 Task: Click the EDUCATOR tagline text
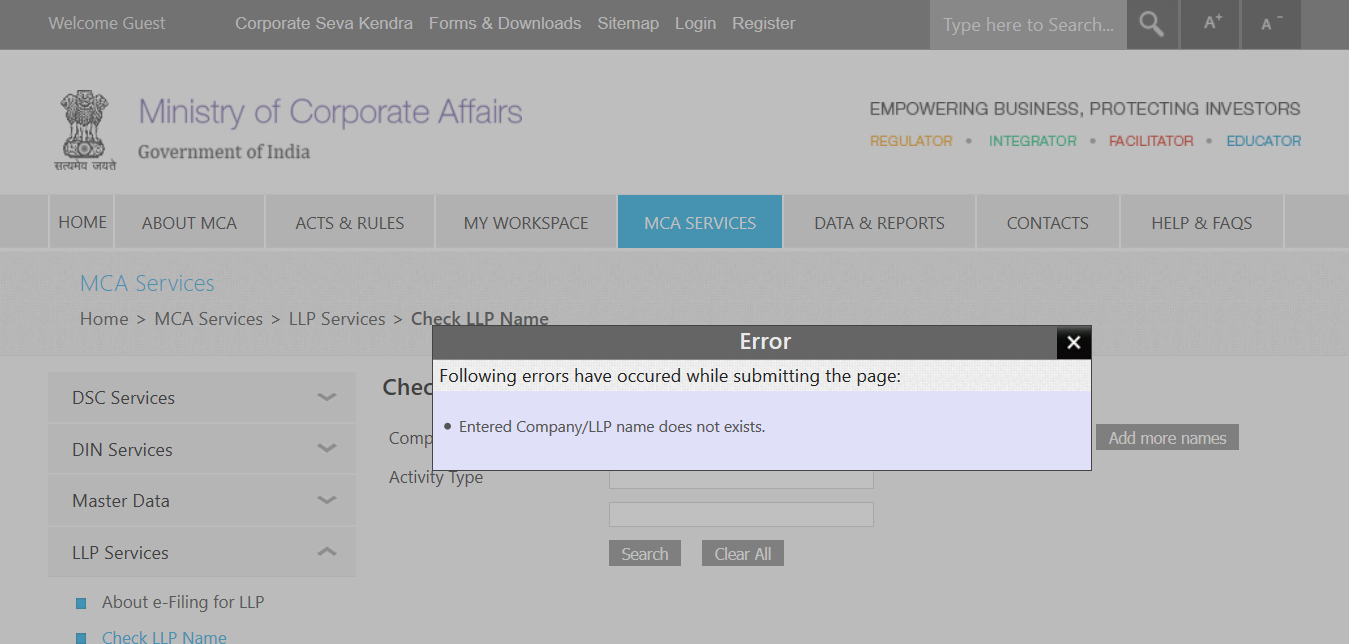click(x=1264, y=141)
